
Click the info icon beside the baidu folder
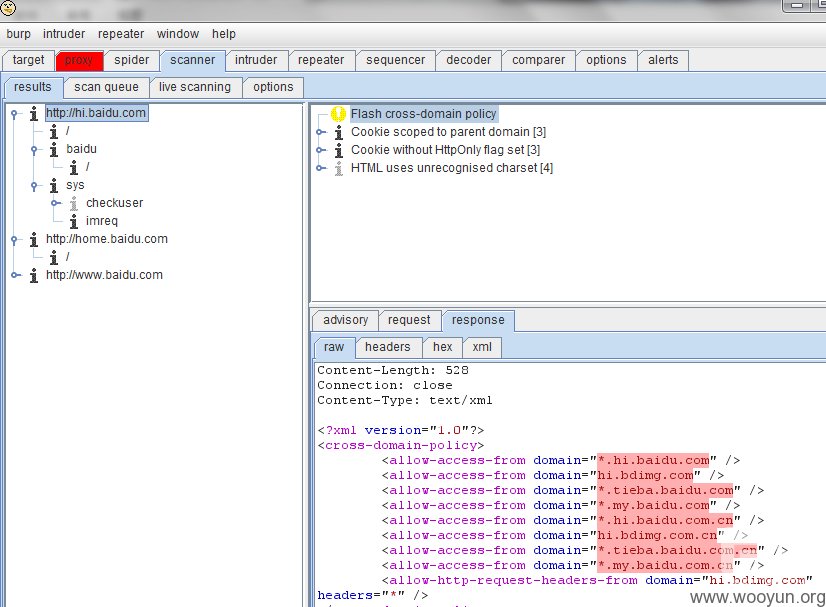click(x=54, y=150)
